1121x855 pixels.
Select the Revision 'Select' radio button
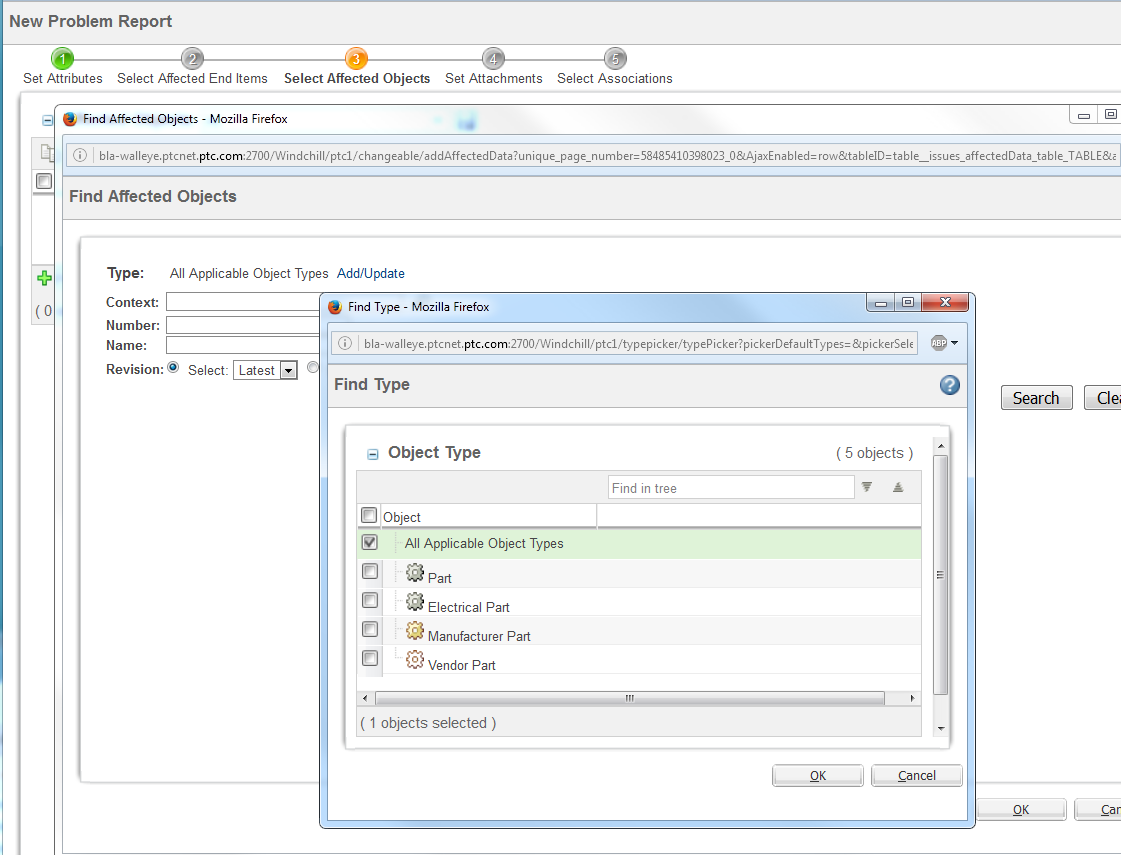[174, 368]
